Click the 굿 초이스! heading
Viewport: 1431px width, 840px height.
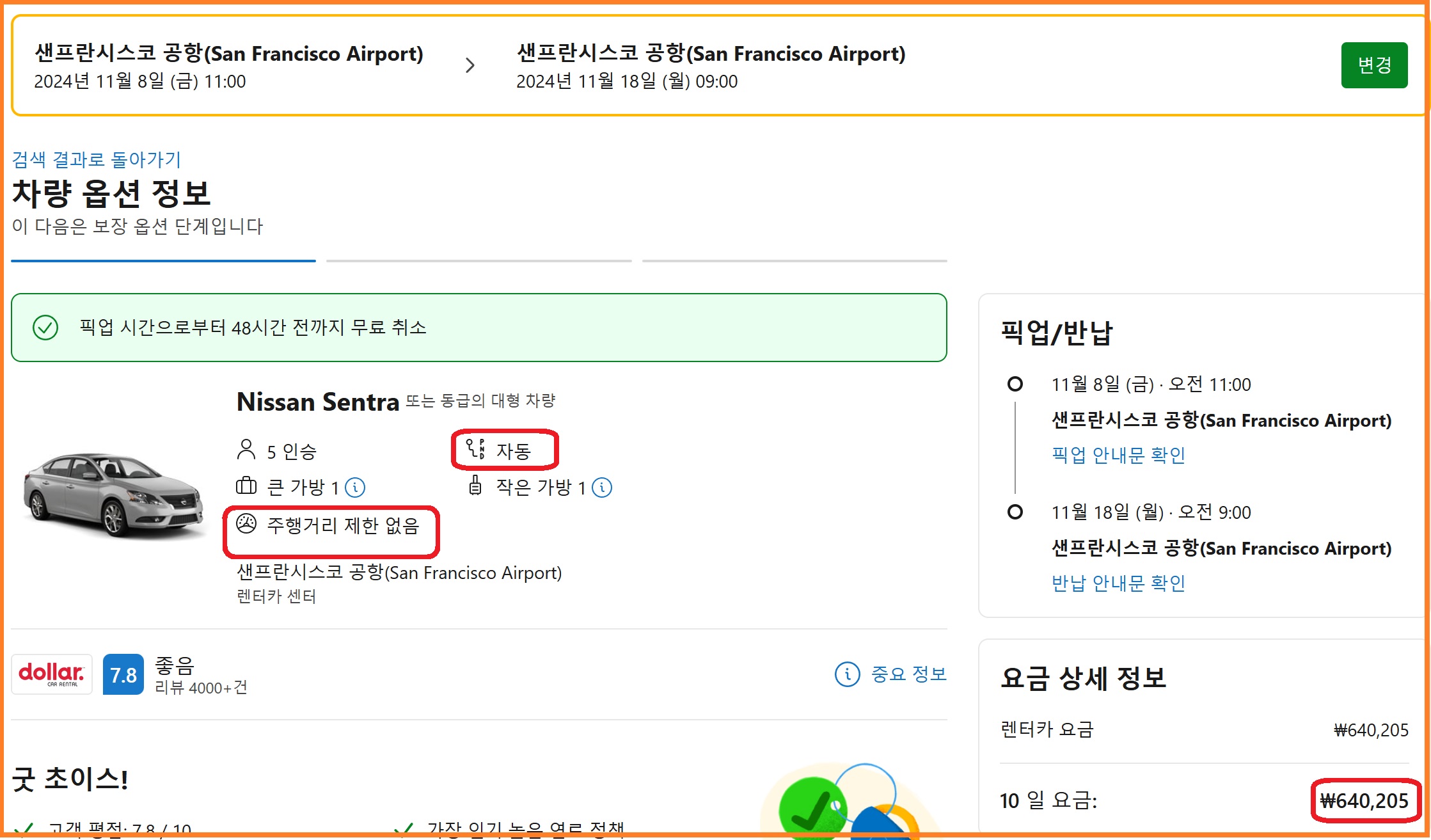pyautogui.click(x=70, y=779)
